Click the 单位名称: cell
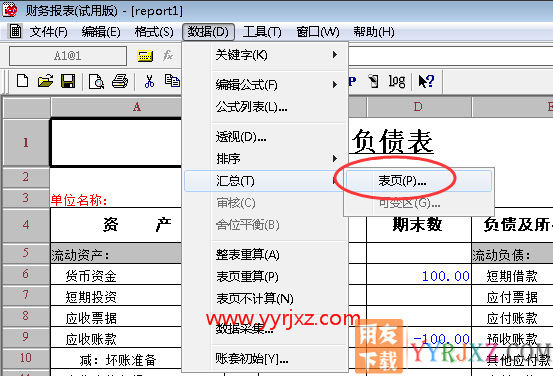This screenshot has height=376, width=553. click(x=79, y=200)
